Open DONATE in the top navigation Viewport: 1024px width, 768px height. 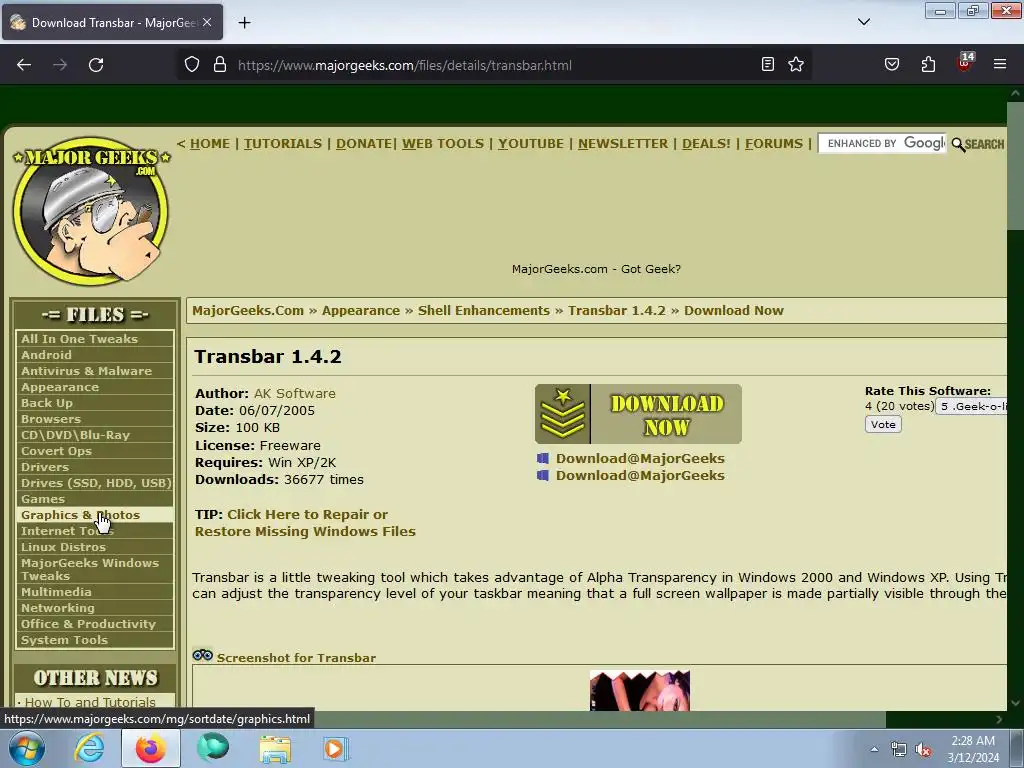pos(364,144)
